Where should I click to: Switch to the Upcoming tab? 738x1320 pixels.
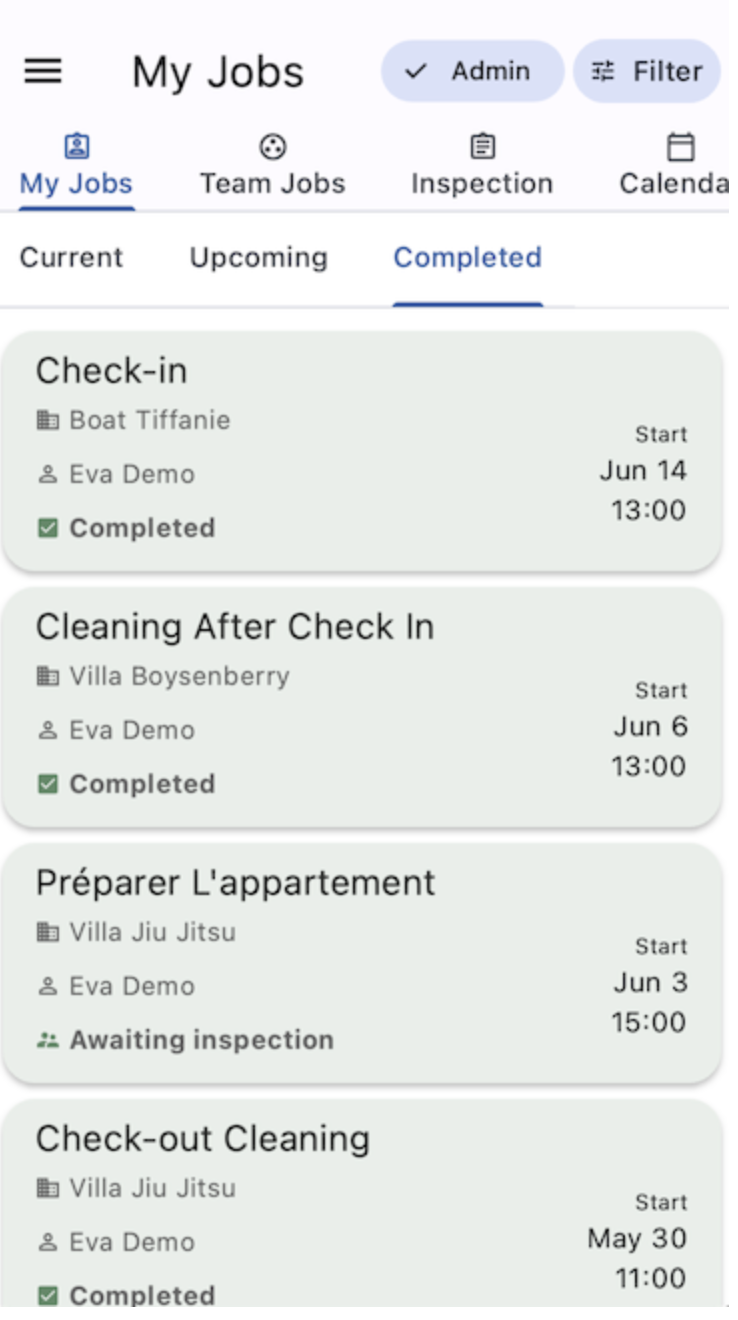coord(258,258)
